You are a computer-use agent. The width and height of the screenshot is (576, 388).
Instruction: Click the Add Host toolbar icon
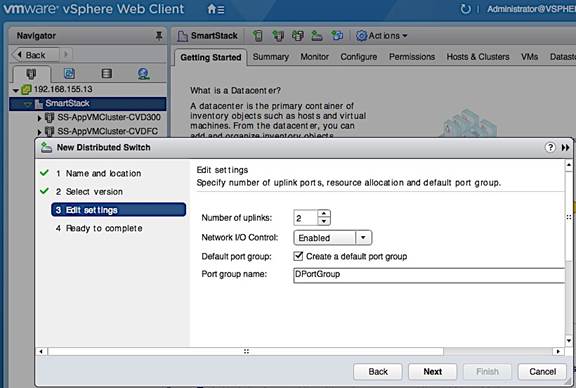(258, 36)
